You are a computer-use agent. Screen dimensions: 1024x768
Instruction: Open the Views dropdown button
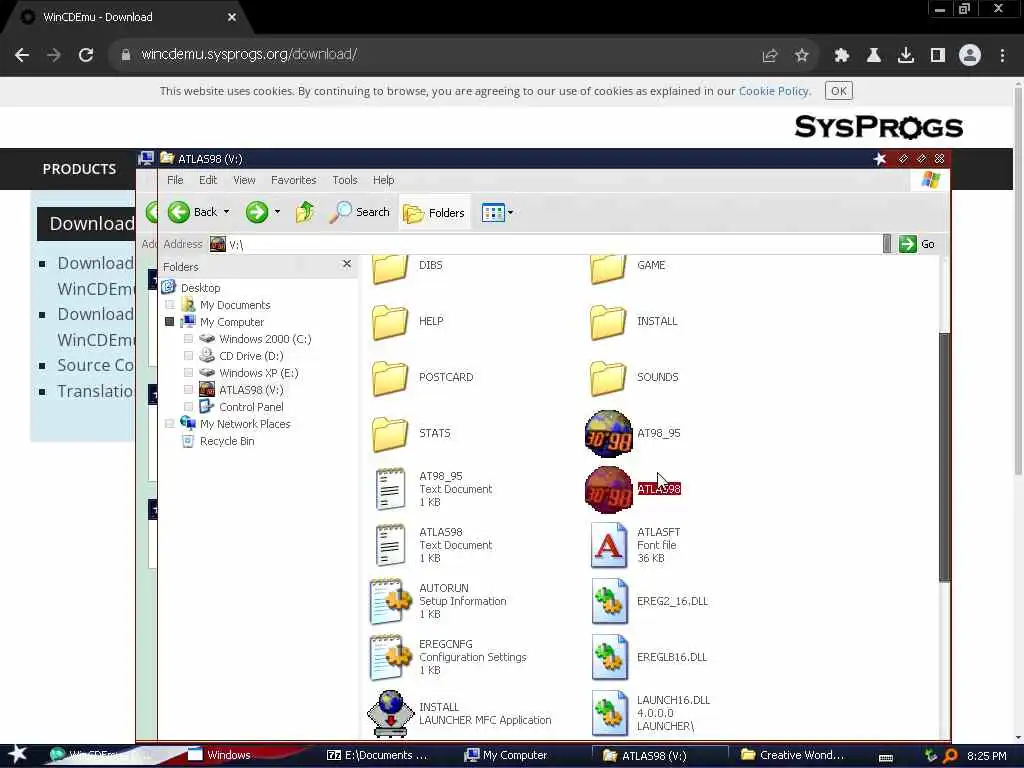(x=498, y=212)
